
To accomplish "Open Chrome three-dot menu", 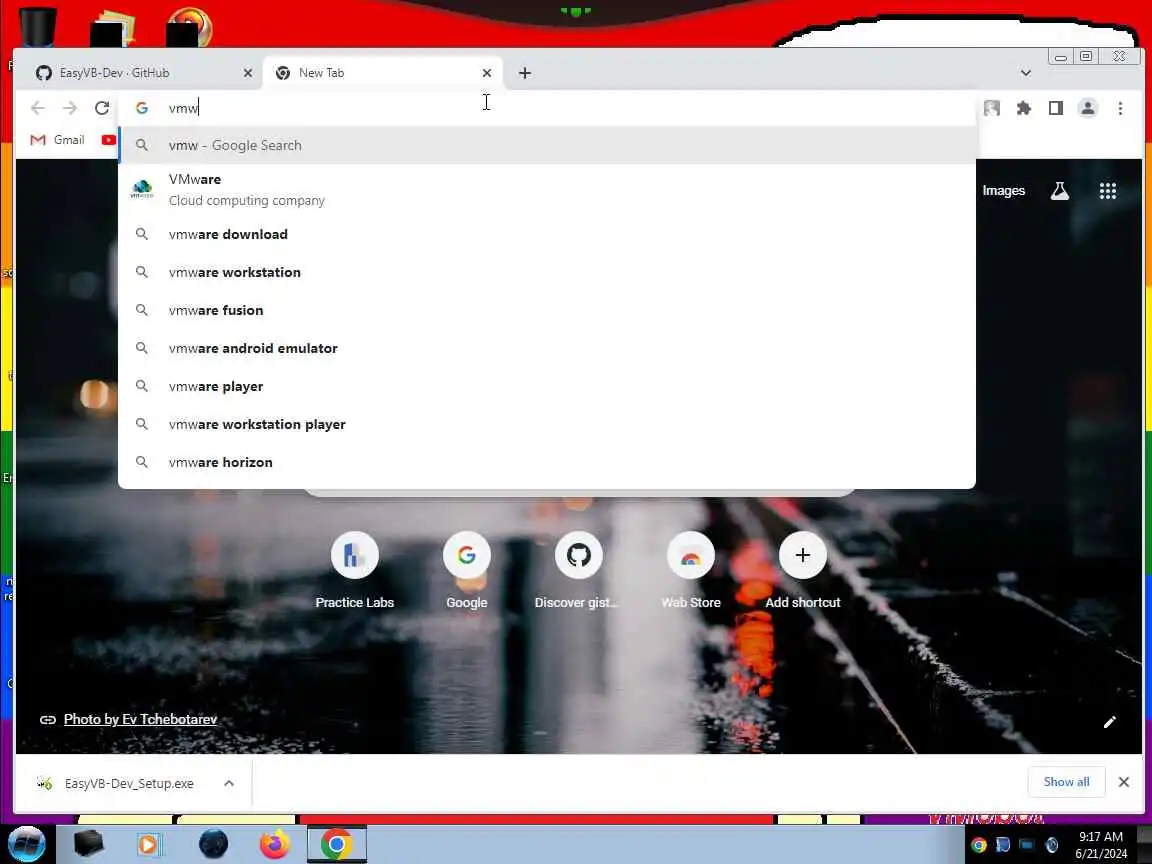I will 1120,108.
